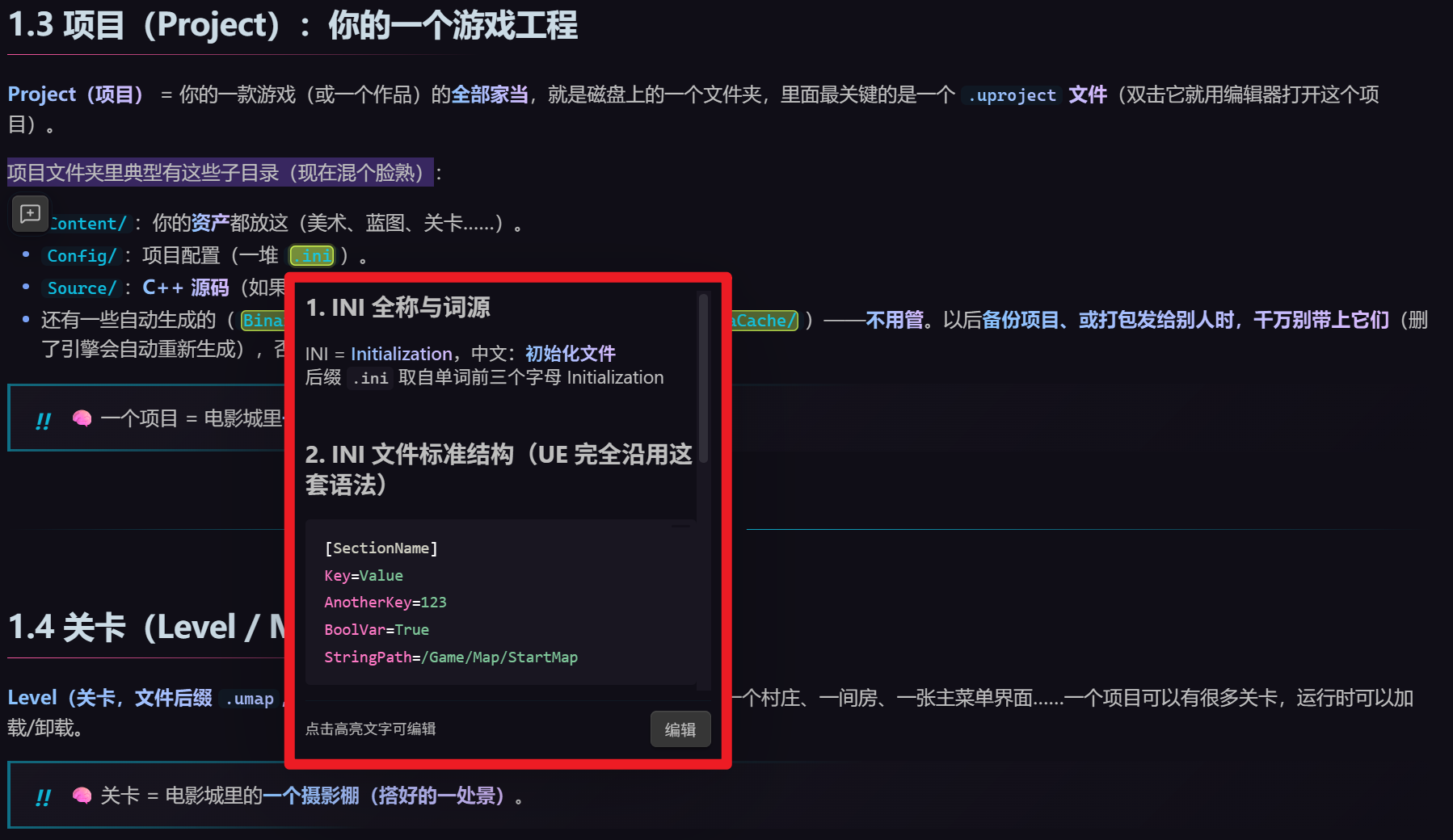1453x840 pixels.
Task: Click the selected line '项目文件夹里典型有这些子目录'
Action: (x=221, y=173)
